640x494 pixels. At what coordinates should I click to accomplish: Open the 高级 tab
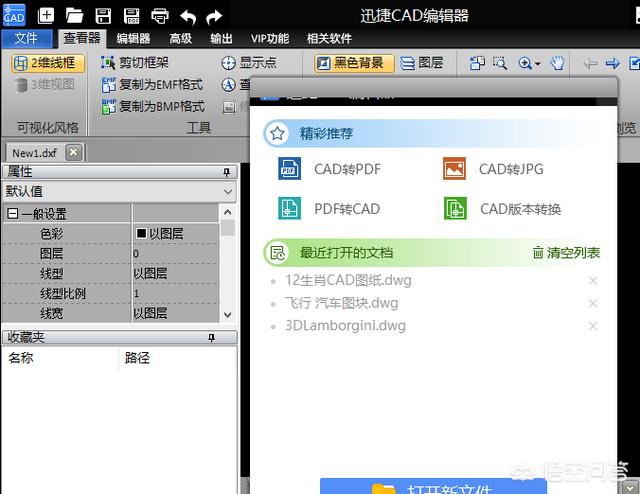pos(180,38)
